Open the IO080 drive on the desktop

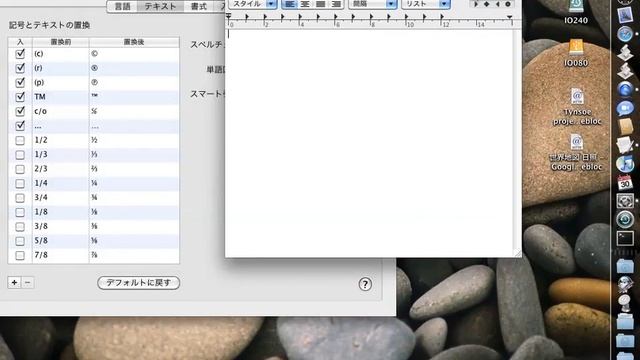(x=576, y=53)
